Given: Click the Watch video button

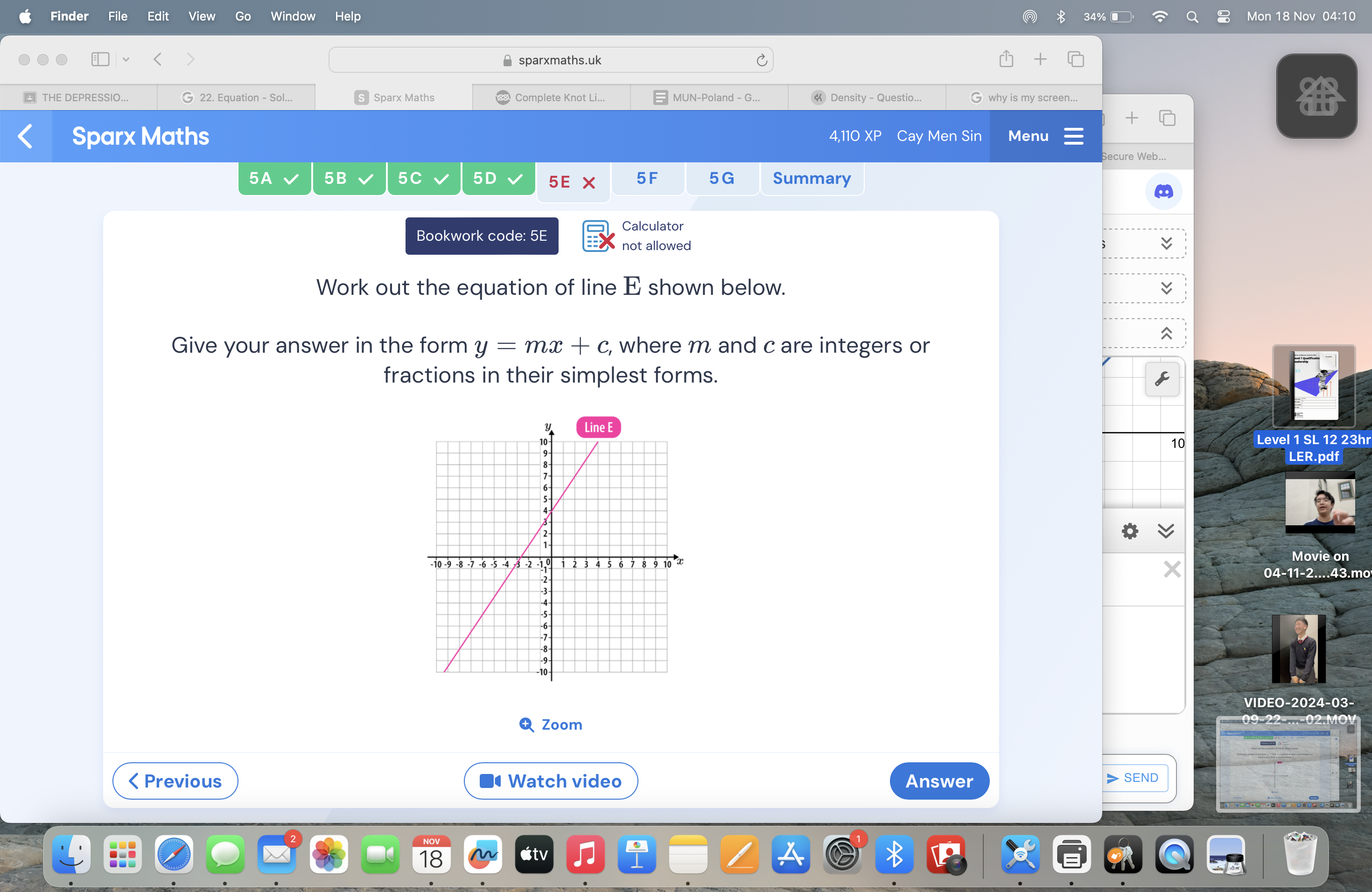Looking at the screenshot, I should click(x=551, y=781).
